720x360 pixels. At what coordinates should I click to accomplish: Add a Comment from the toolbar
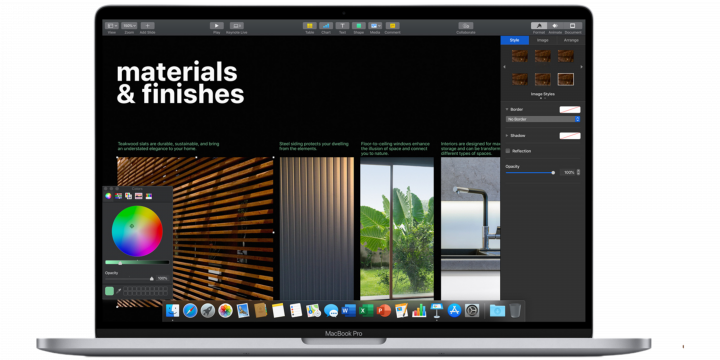tap(392, 26)
